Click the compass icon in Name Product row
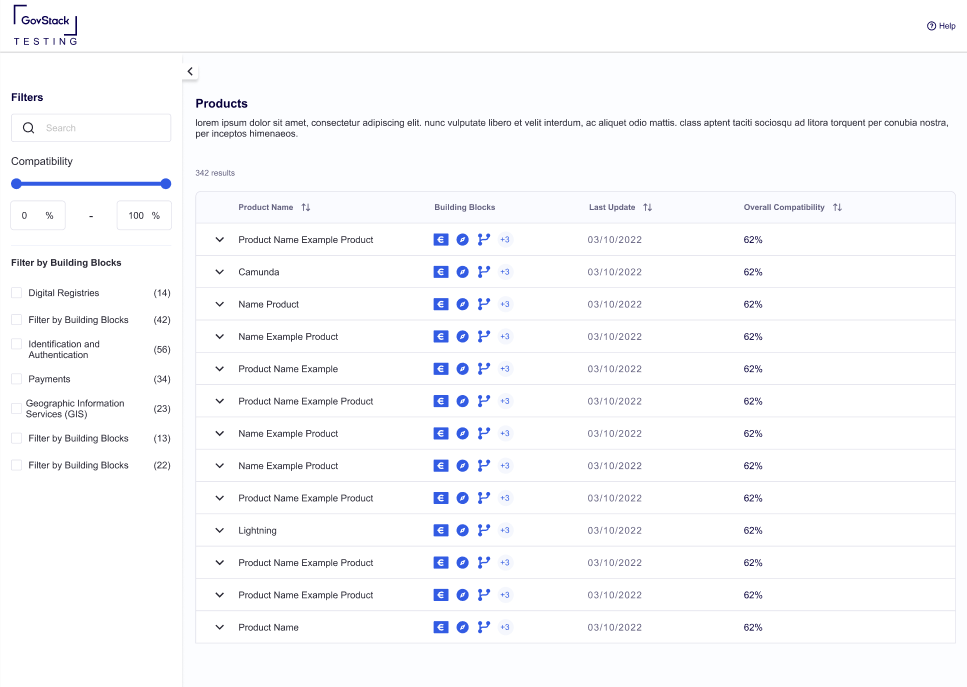This screenshot has width=967, height=687. coord(462,304)
